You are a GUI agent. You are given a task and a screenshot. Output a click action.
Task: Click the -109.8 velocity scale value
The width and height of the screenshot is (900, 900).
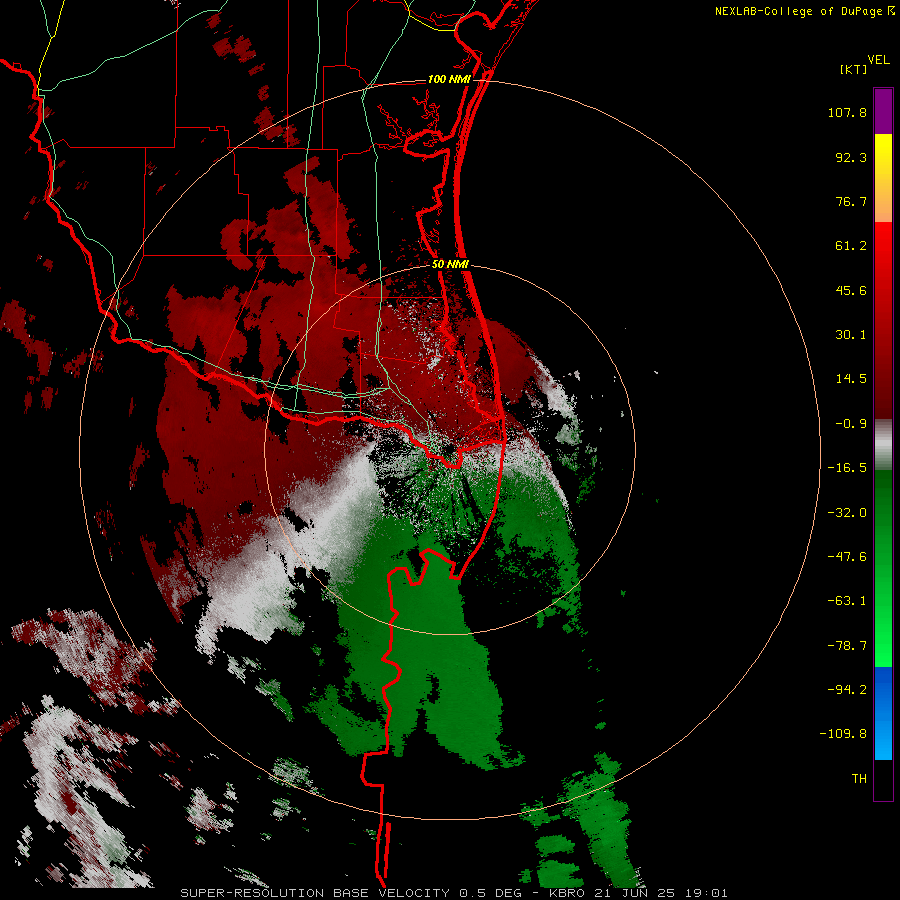click(x=843, y=734)
